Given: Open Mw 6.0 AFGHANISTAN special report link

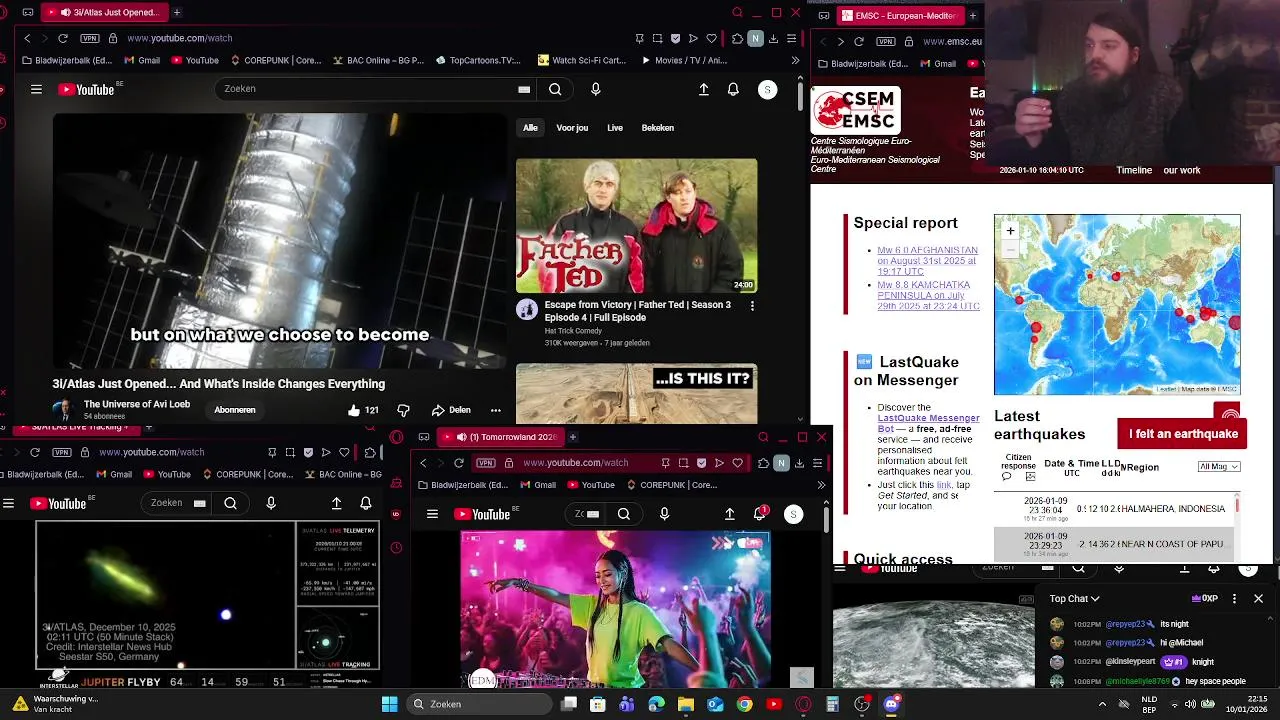Looking at the screenshot, I should pyautogui.click(x=927, y=261).
